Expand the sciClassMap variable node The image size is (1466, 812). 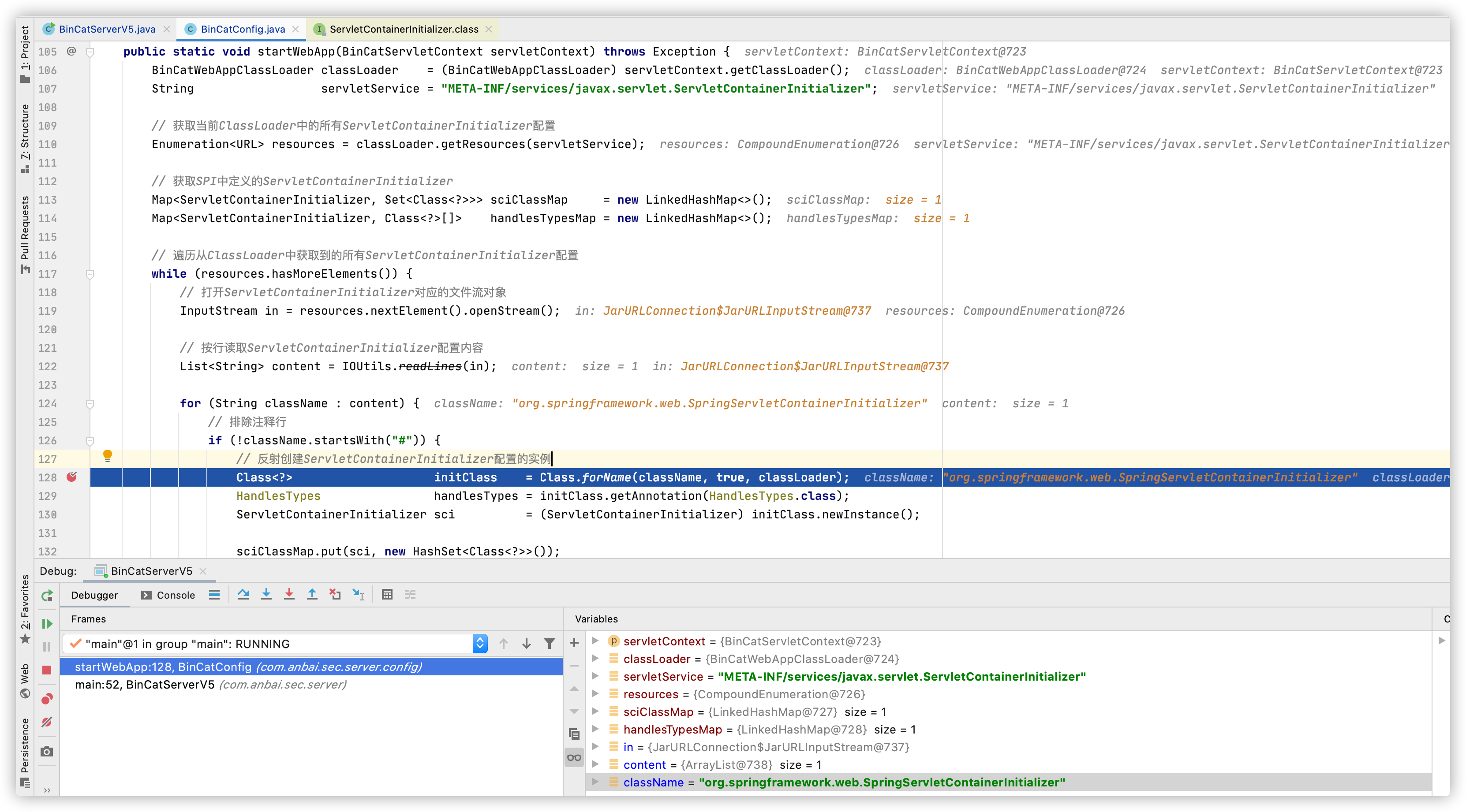595,711
